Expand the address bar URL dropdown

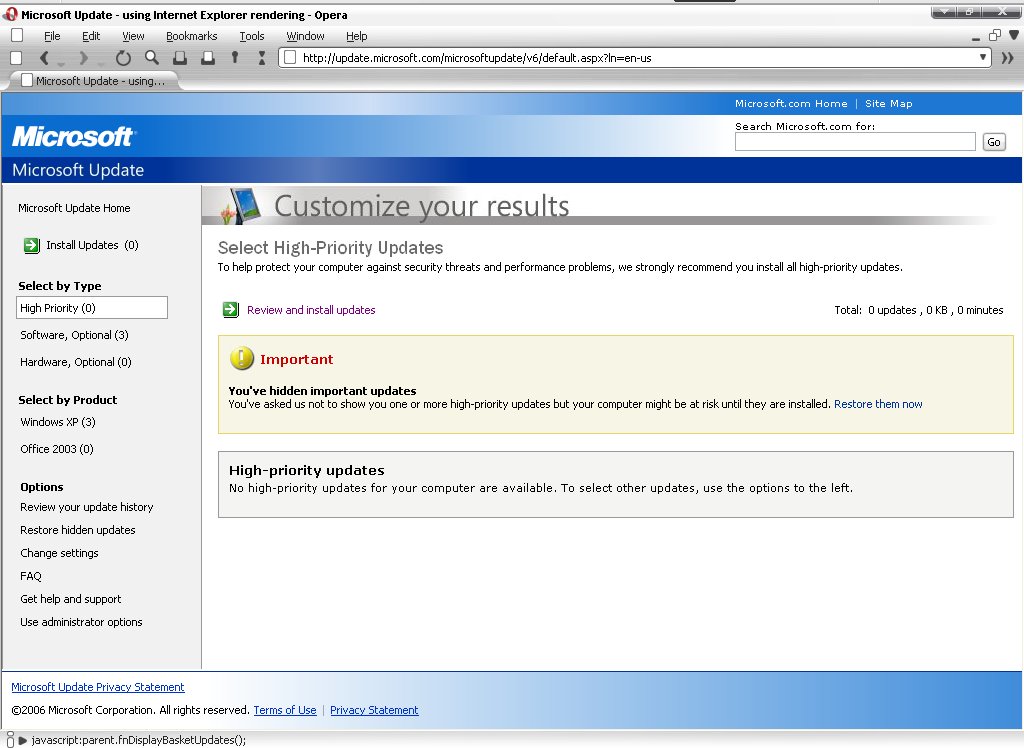pyautogui.click(x=983, y=57)
